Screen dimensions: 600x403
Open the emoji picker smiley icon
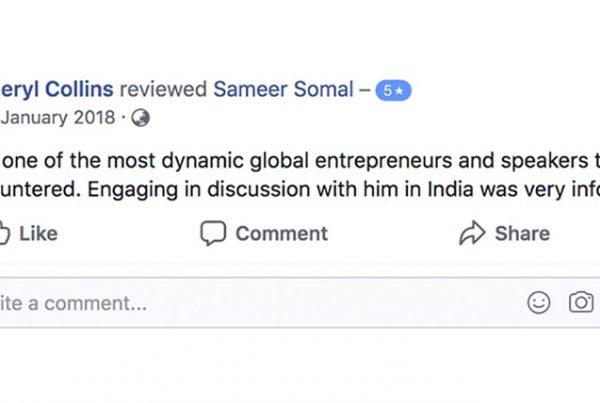[539, 303]
